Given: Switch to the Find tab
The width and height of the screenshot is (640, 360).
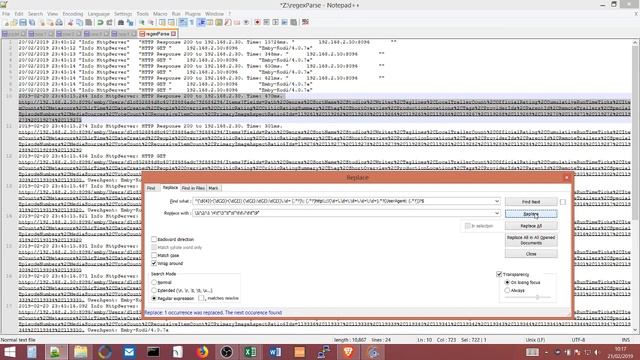Looking at the screenshot, I should pos(151,188).
